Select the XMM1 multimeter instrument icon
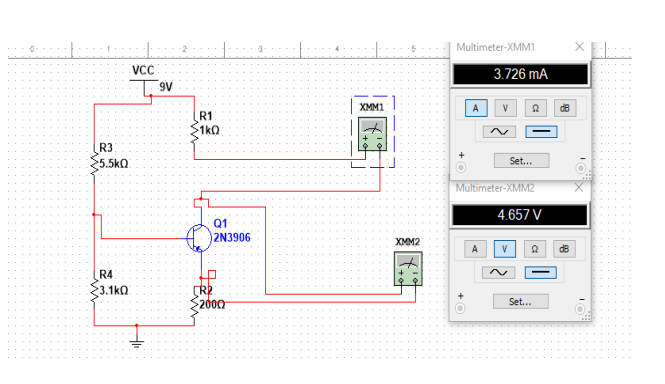Image resolution: width=665 pixels, height=384 pixels. pyautogui.click(x=372, y=134)
